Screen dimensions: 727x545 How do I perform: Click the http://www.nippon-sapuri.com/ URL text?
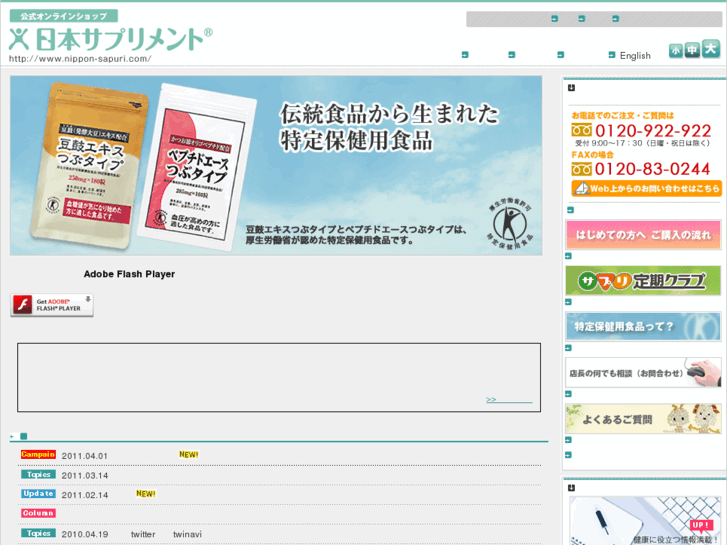(80, 59)
